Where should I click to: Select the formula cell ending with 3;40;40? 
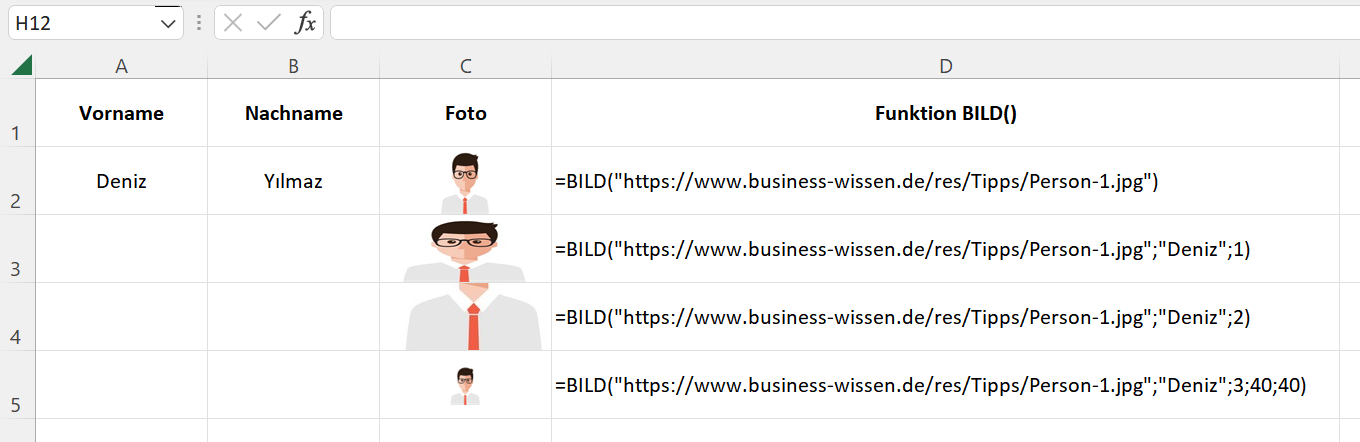pyautogui.click(x=946, y=385)
